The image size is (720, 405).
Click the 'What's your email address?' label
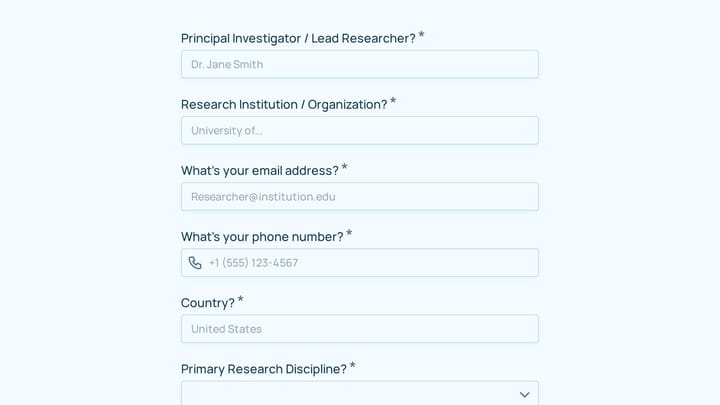260,171
